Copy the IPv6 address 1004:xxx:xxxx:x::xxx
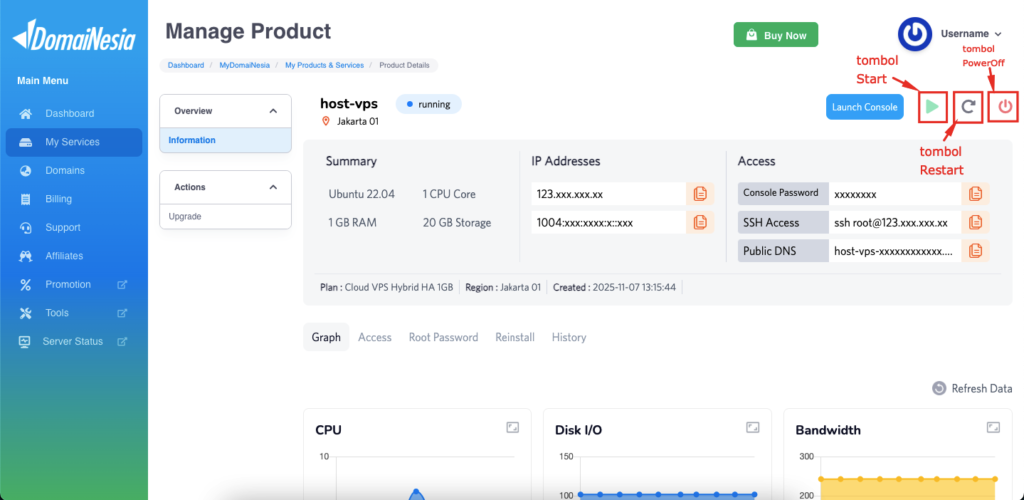 (700, 223)
